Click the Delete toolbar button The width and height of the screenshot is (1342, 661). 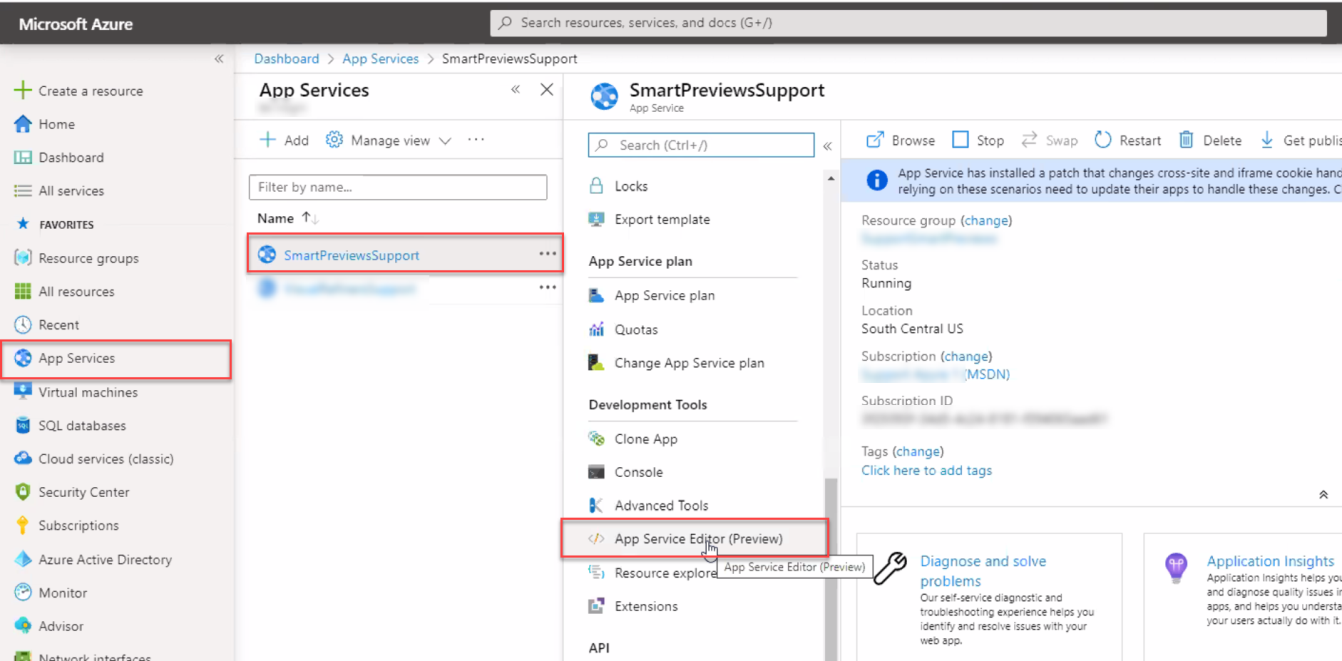point(1209,140)
